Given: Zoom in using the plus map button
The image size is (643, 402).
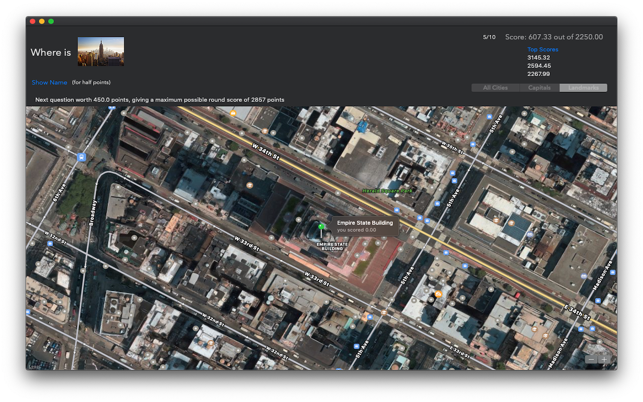Looking at the screenshot, I should (603, 359).
